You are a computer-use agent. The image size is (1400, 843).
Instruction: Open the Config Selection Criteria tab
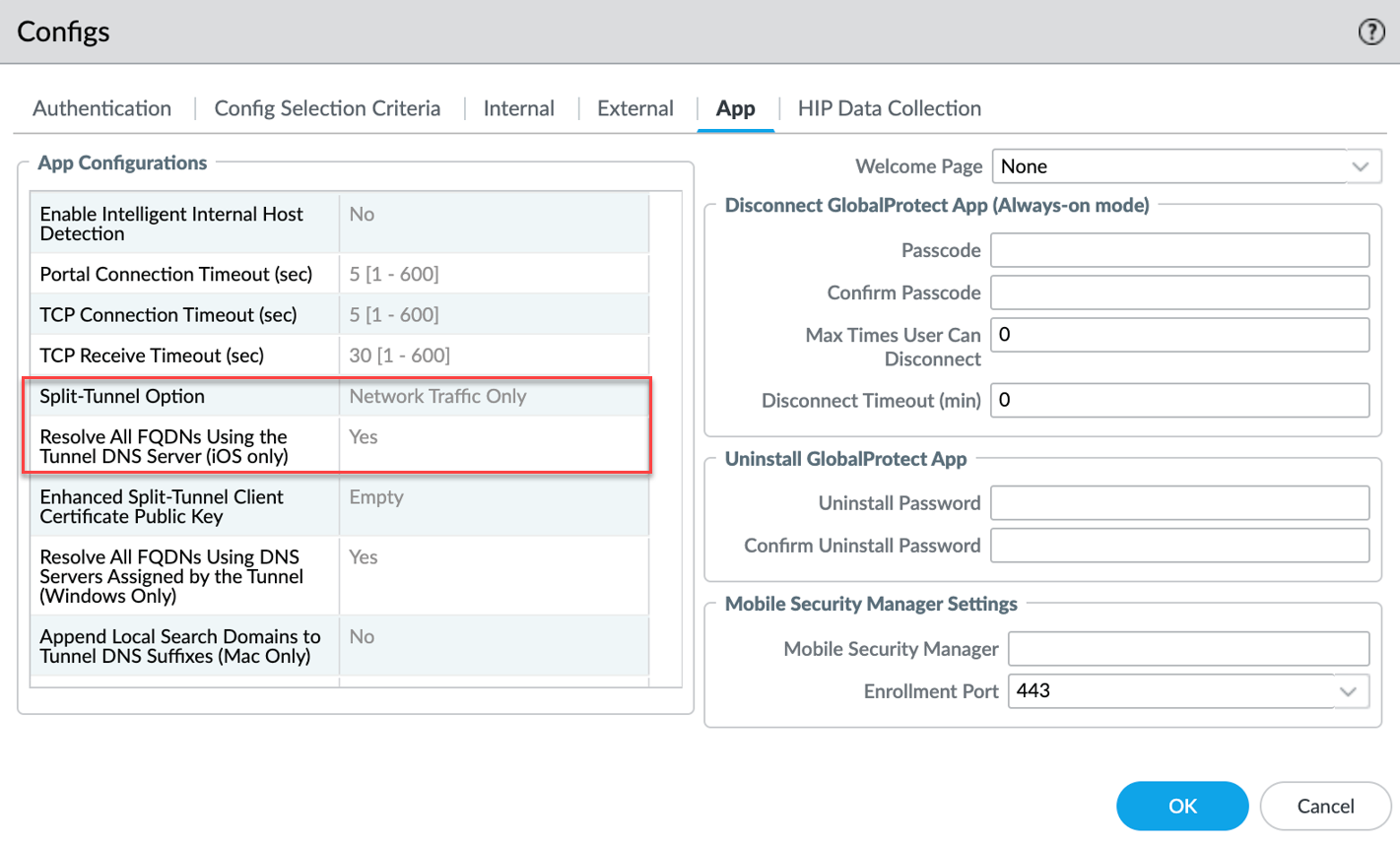point(327,108)
